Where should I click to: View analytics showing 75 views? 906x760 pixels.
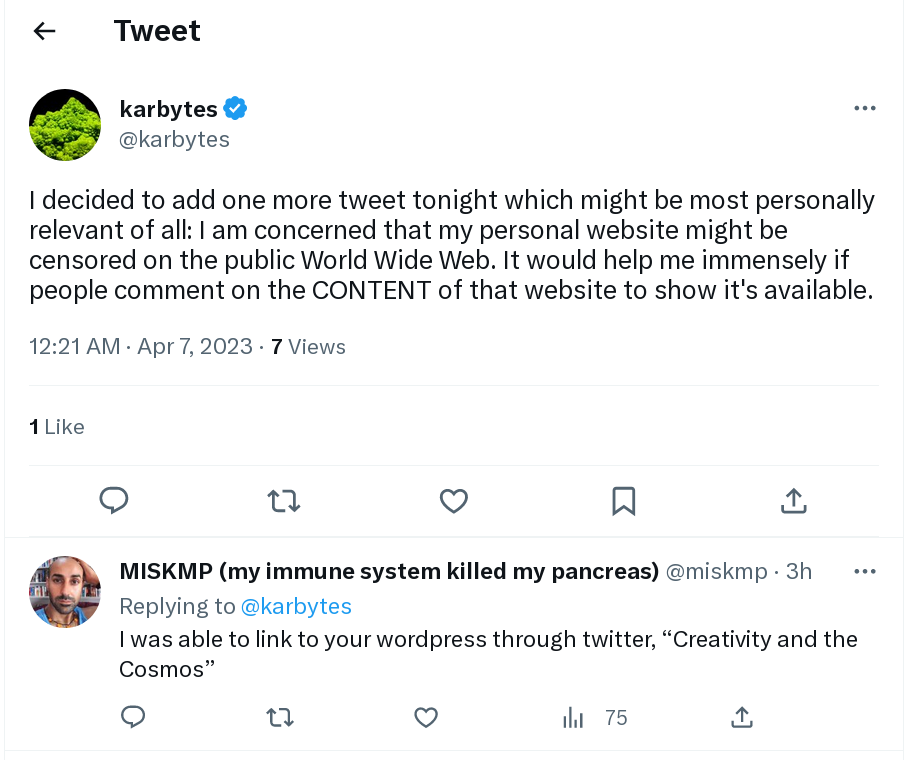(595, 718)
